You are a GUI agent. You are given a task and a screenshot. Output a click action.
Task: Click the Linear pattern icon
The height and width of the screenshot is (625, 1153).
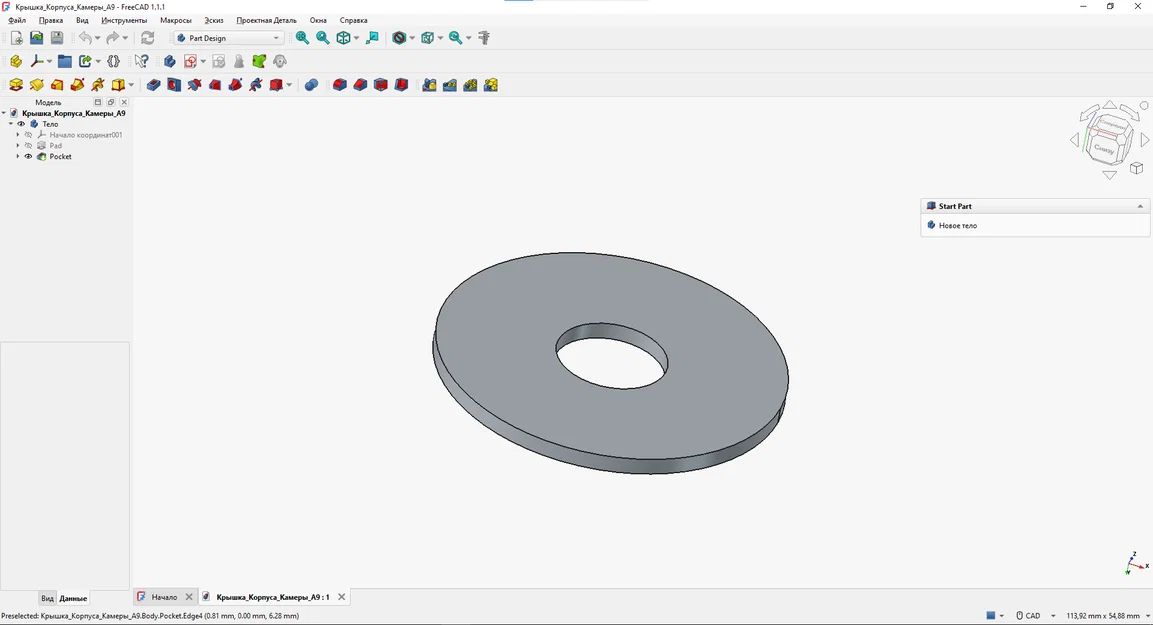(450, 85)
